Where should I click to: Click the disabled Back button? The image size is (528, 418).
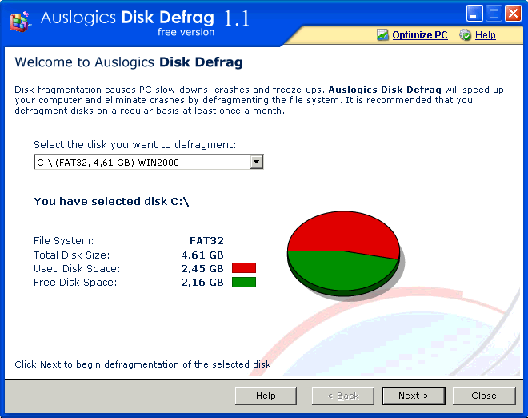343,396
